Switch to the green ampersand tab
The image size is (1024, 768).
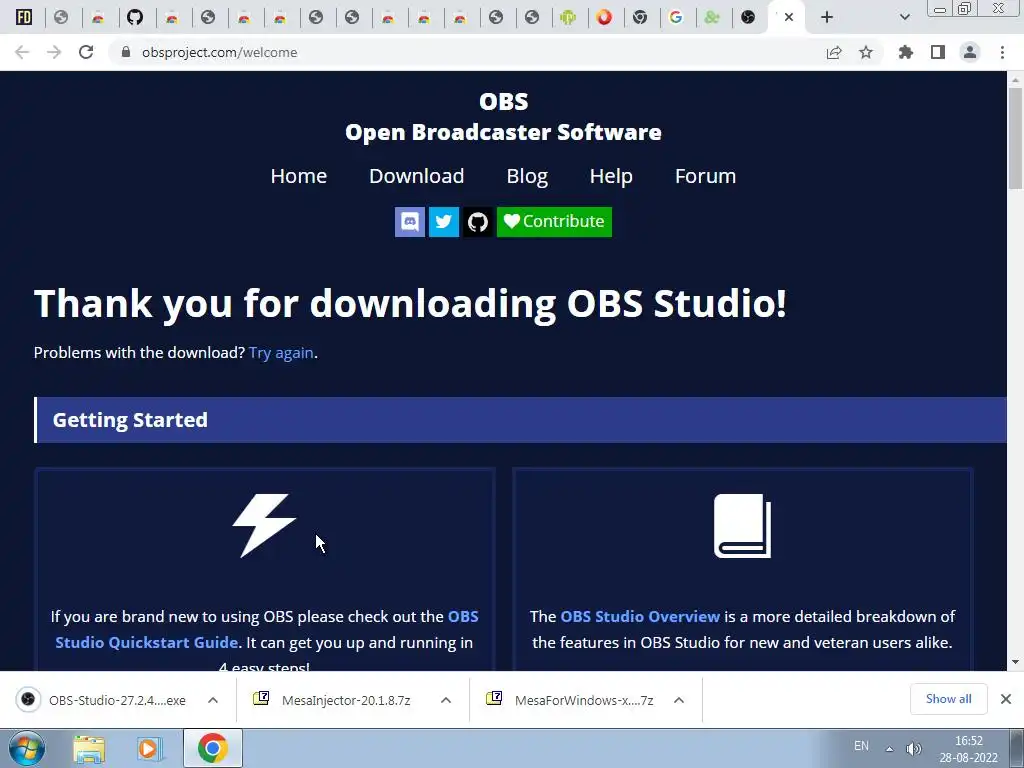coord(712,17)
